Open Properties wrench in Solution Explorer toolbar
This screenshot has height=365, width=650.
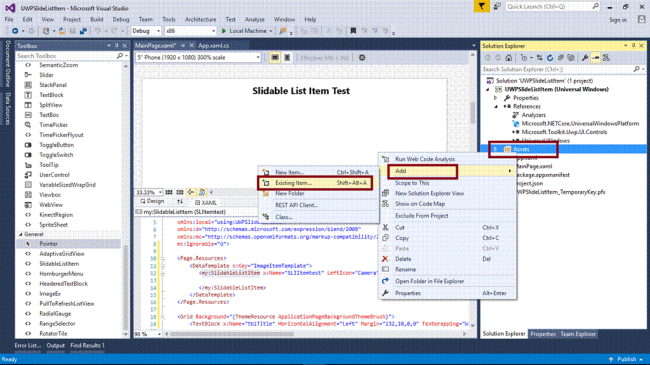[585, 58]
